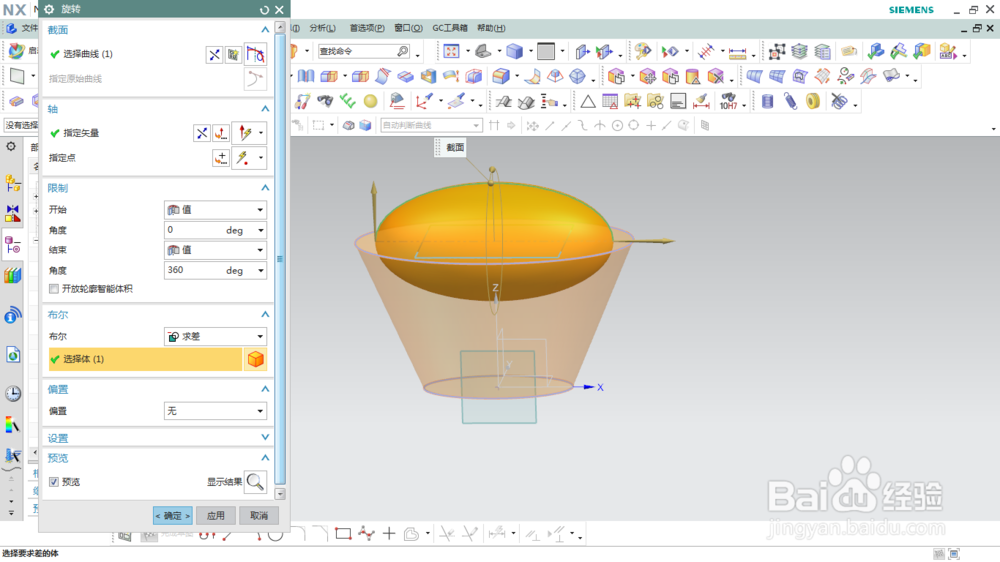This screenshot has width=1000, height=562.
Task: Toggle the 预览 preview checkbox
Action: pyautogui.click(x=54, y=482)
